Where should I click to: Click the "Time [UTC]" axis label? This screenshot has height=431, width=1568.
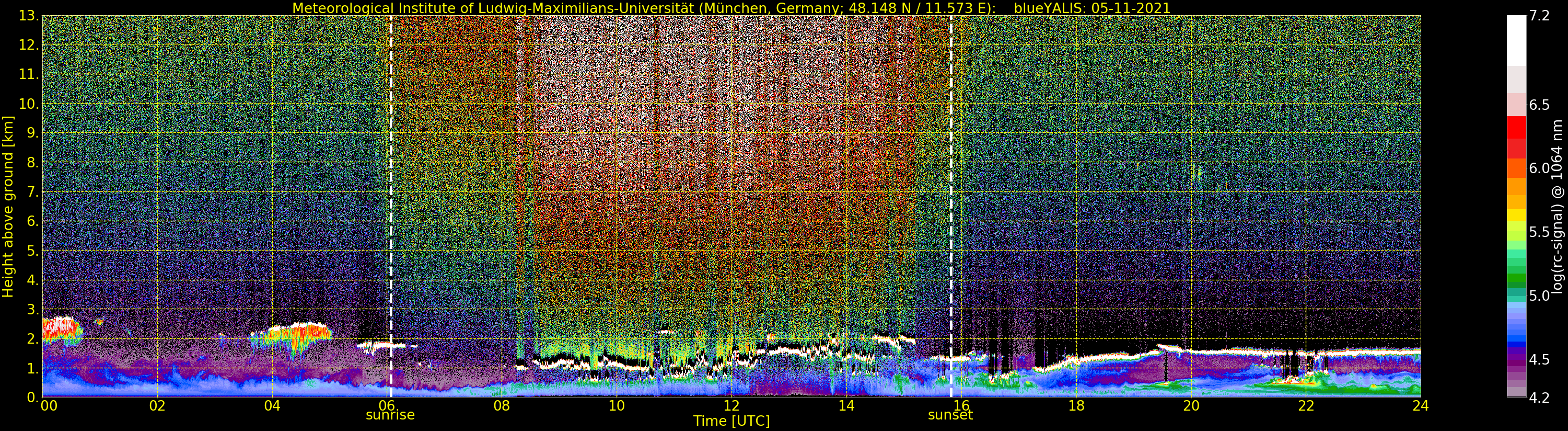pyautogui.click(x=731, y=421)
